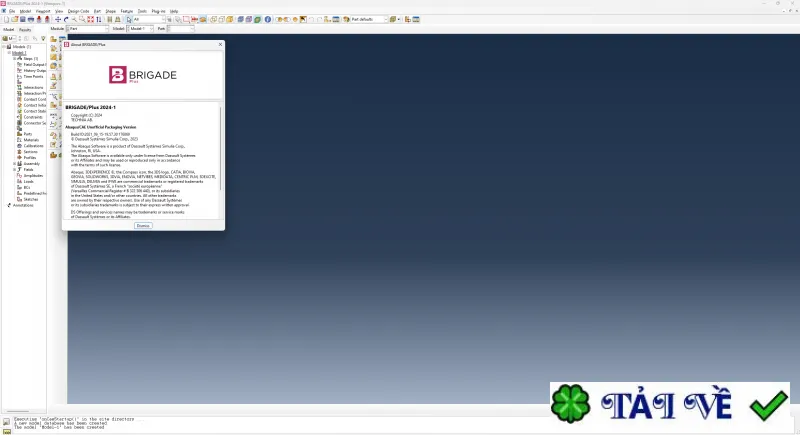Open the Viewport menu
This screenshot has height=435, width=800.
click(x=43, y=11)
